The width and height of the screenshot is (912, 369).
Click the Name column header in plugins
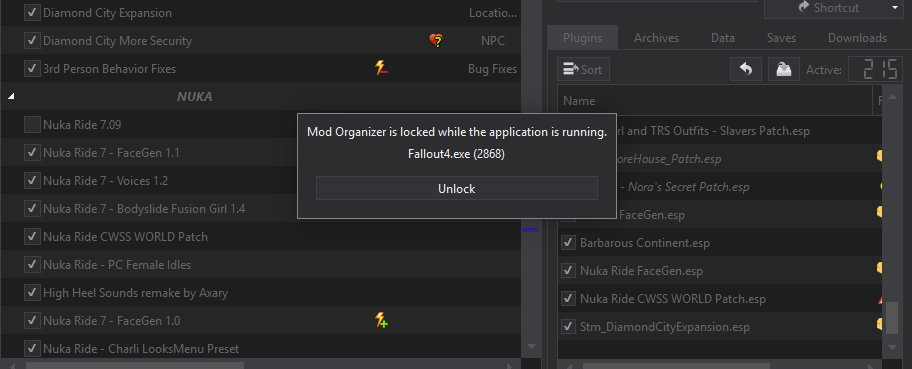[x=715, y=101]
